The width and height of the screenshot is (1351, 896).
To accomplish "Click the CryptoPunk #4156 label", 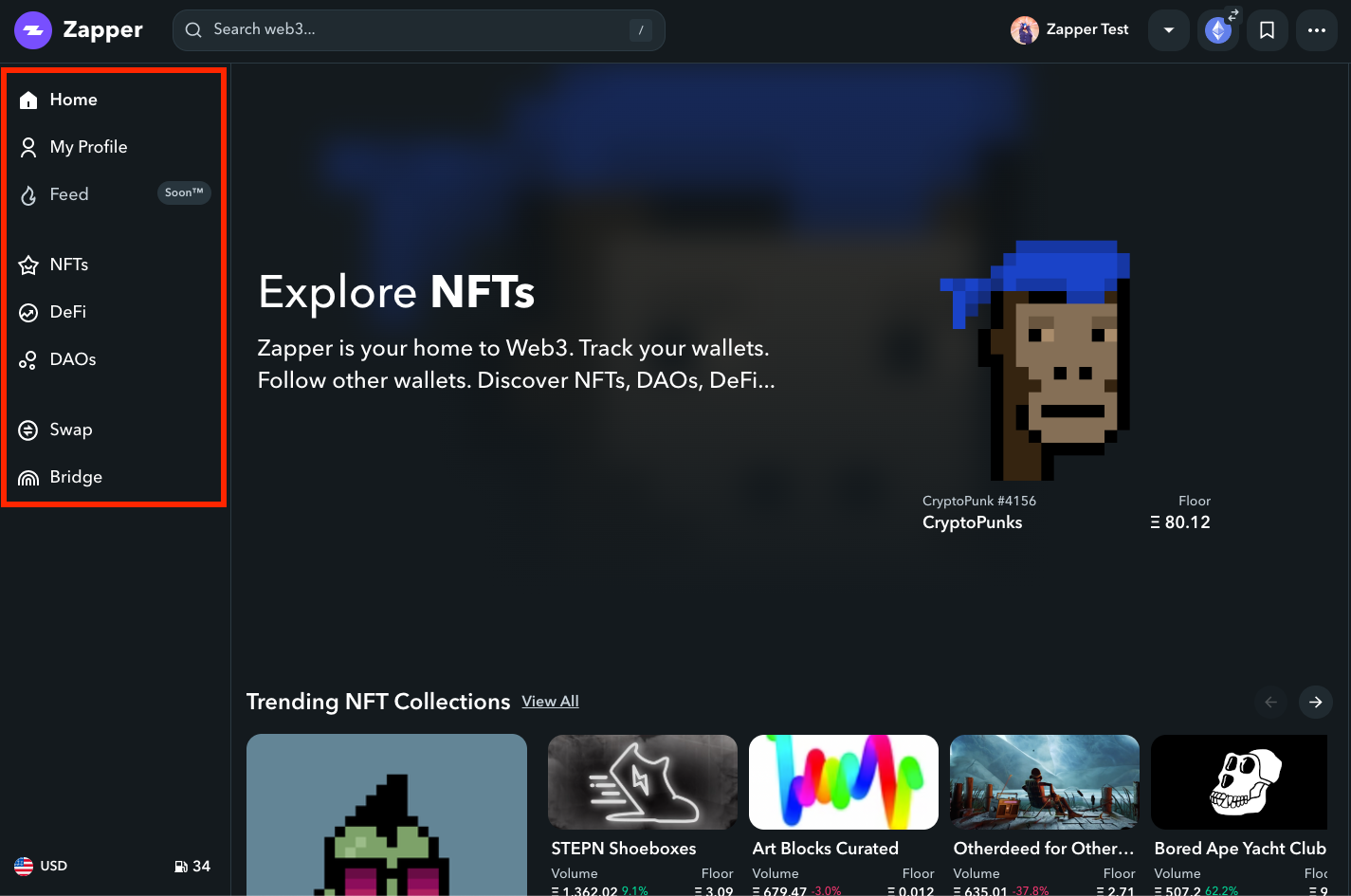I will tap(979, 501).
